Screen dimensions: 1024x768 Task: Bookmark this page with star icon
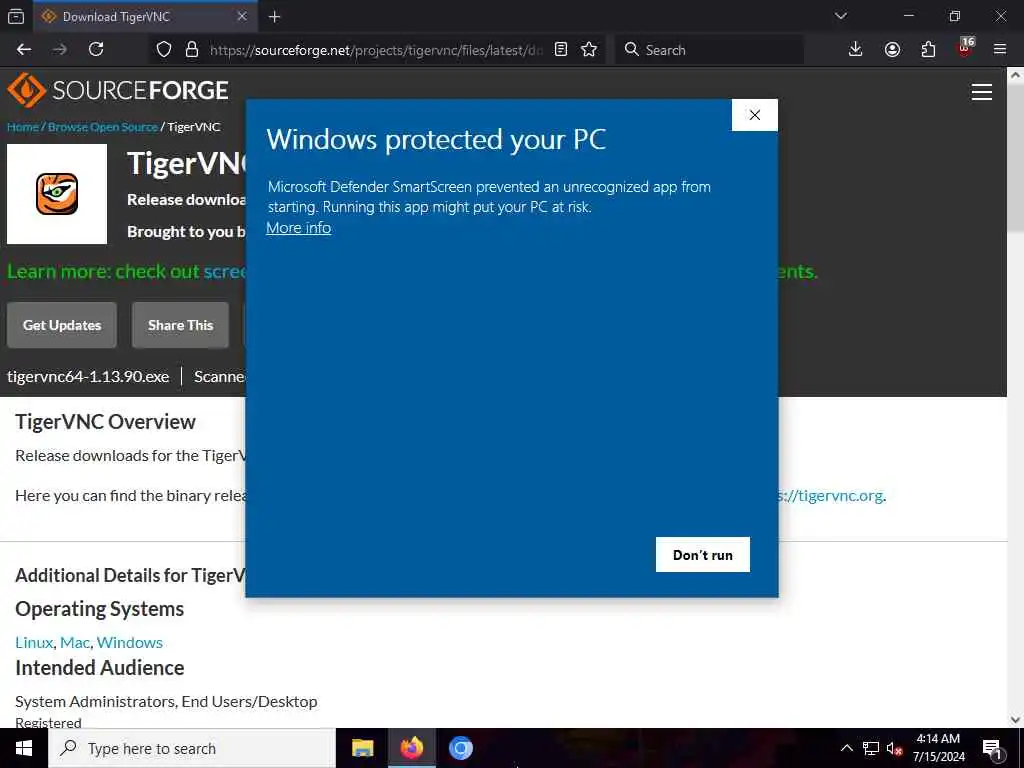pos(589,50)
